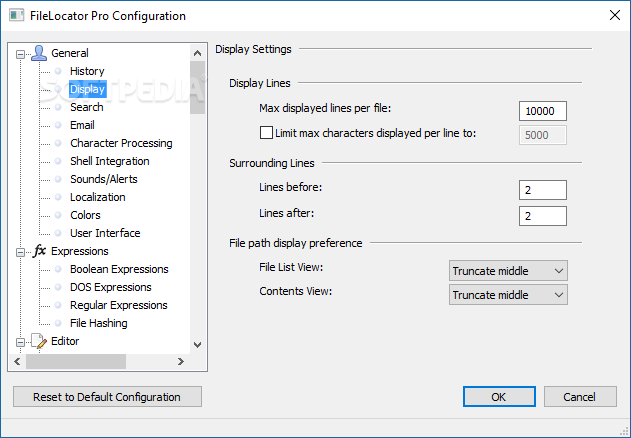Collapse the Expressions tree node

(20, 252)
